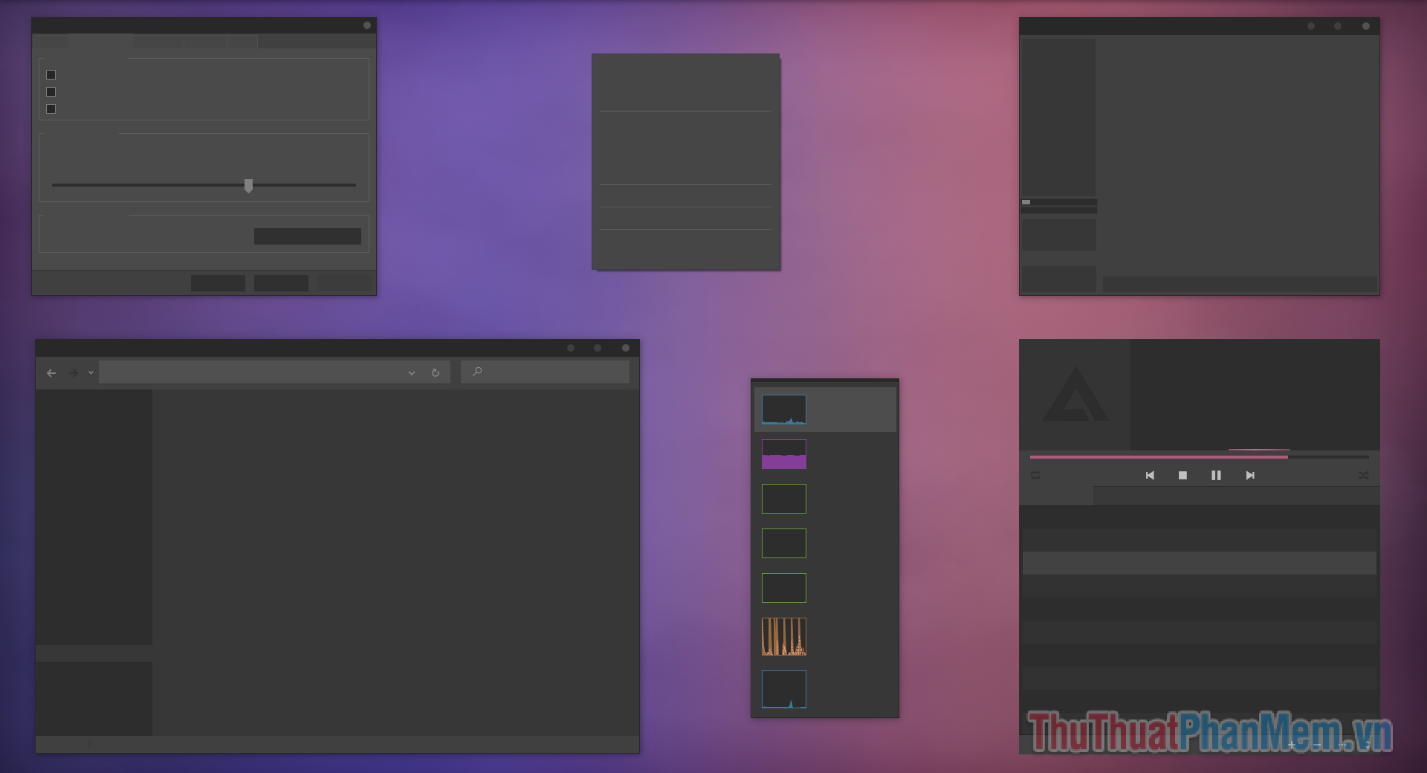Screen dimensions: 1427x773
Task: Toggle shuffle mode in media player
Action: tap(1363, 475)
